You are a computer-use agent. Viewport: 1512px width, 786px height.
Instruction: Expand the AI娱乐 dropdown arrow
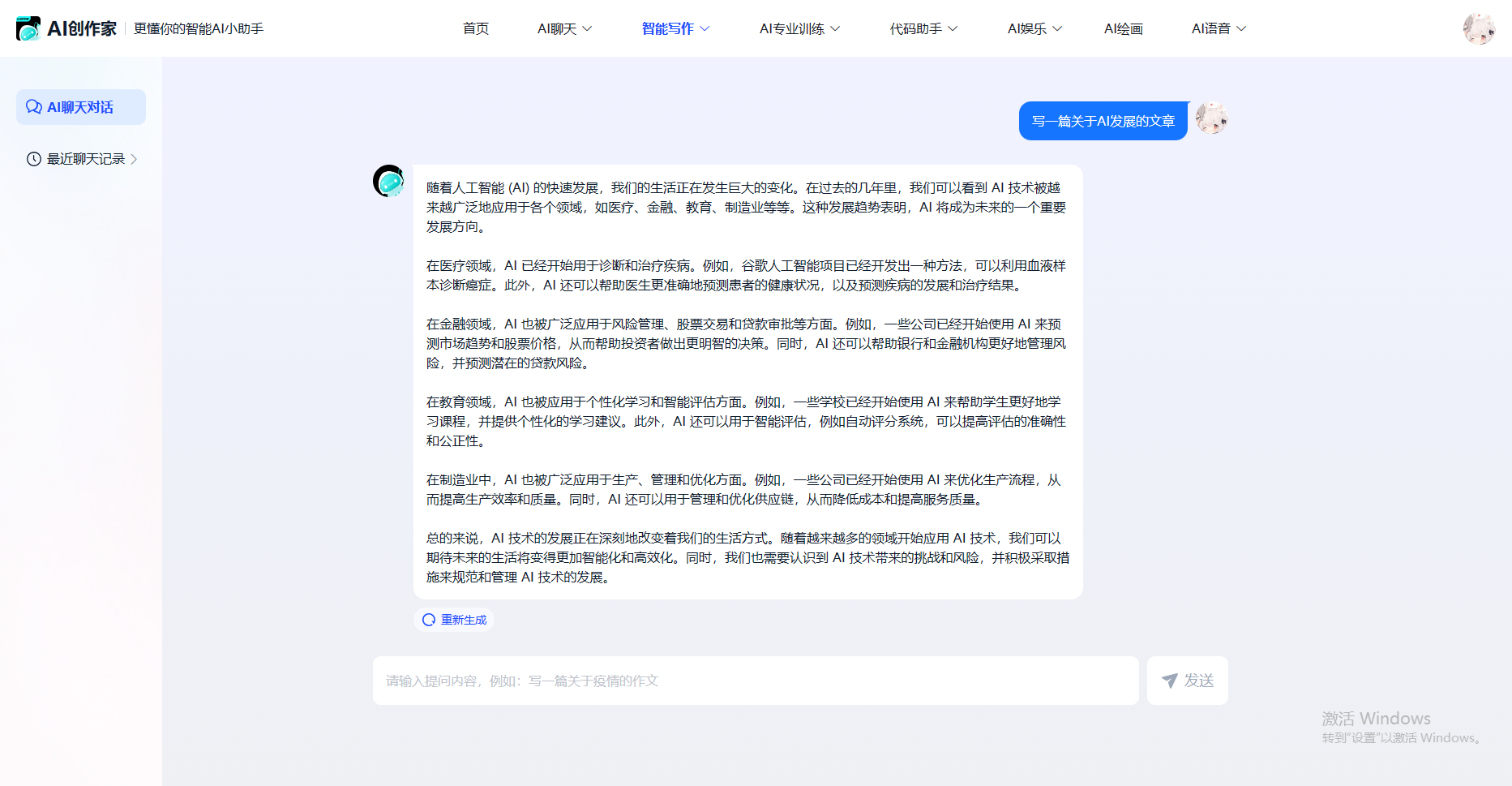(x=1057, y=29)
